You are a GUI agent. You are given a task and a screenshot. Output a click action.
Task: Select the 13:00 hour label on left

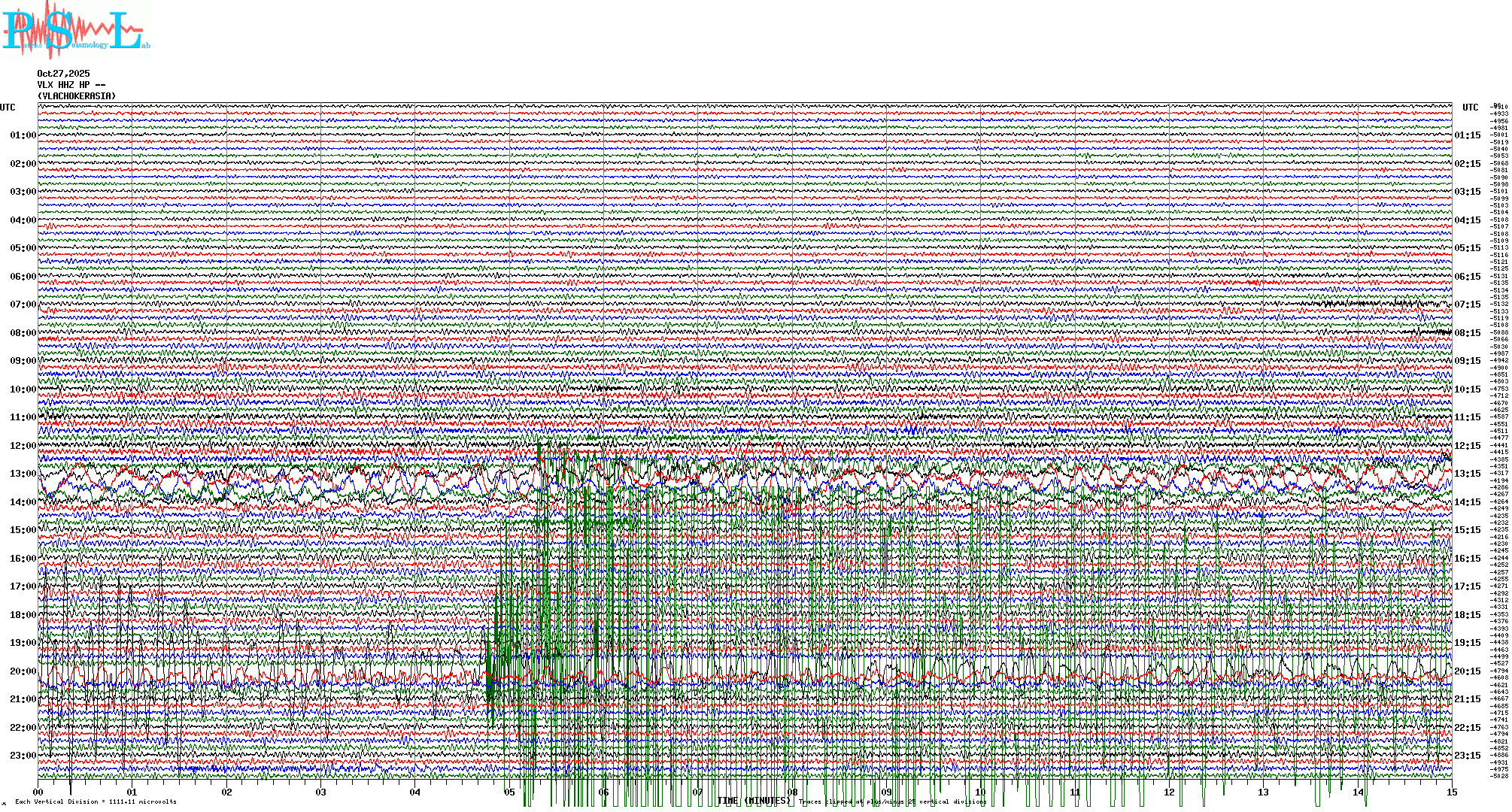coord(23,474)
